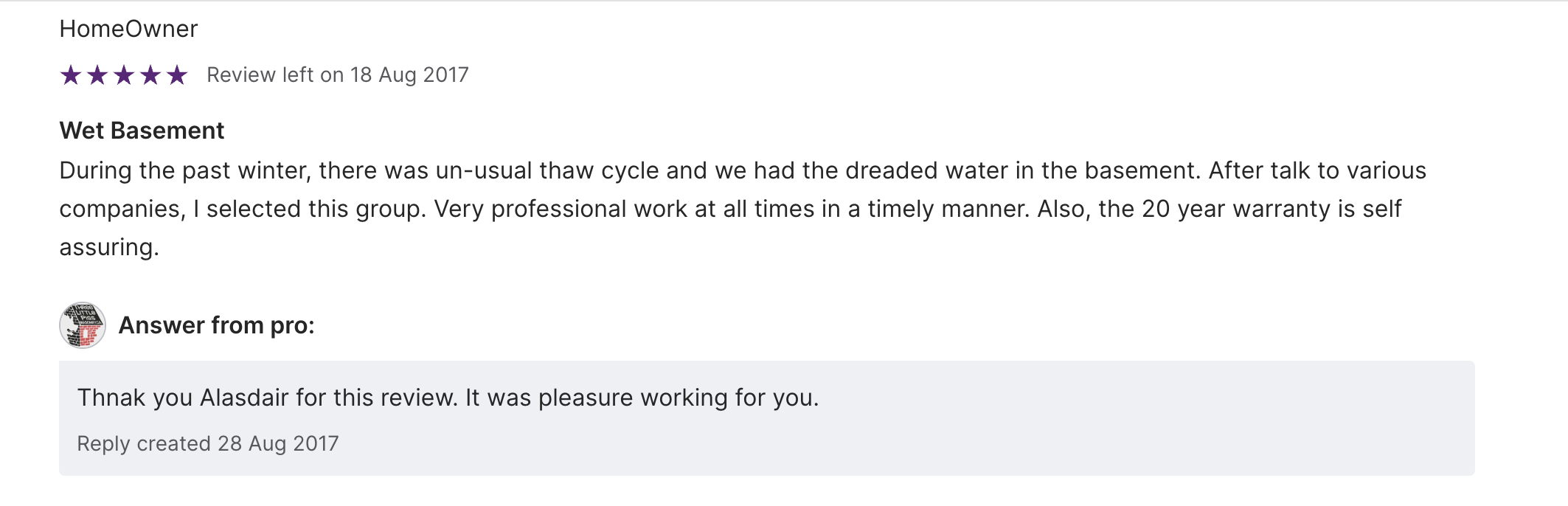Click the name 'Alasdair' in the reply
This screenshot has width=1568, height=506.
(x=244, y=398)
